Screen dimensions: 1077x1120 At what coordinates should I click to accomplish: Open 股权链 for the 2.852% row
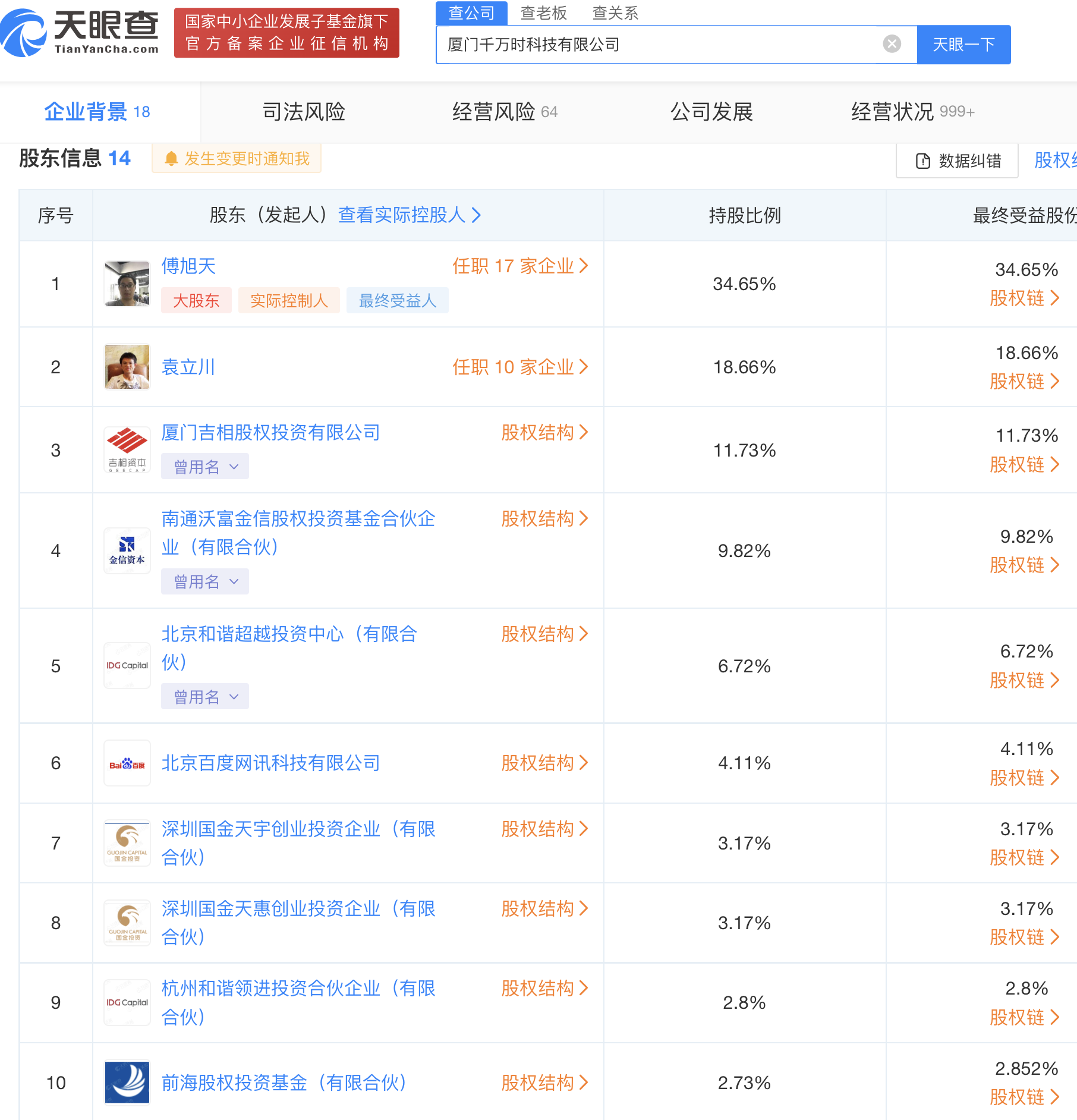[1025, 1097]
